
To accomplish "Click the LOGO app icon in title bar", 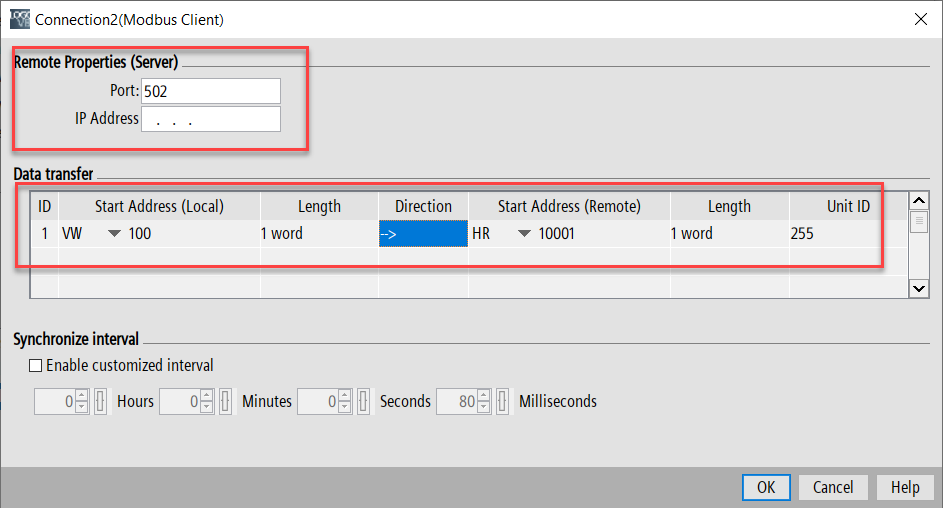I will tap(20, 19).
